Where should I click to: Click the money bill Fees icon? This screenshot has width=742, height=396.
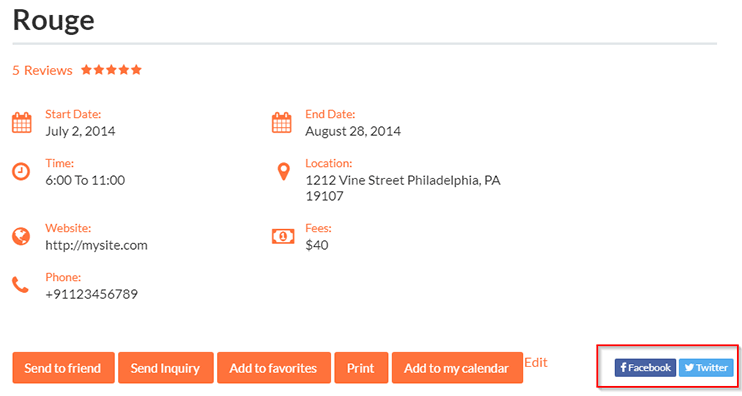(283, 236)
